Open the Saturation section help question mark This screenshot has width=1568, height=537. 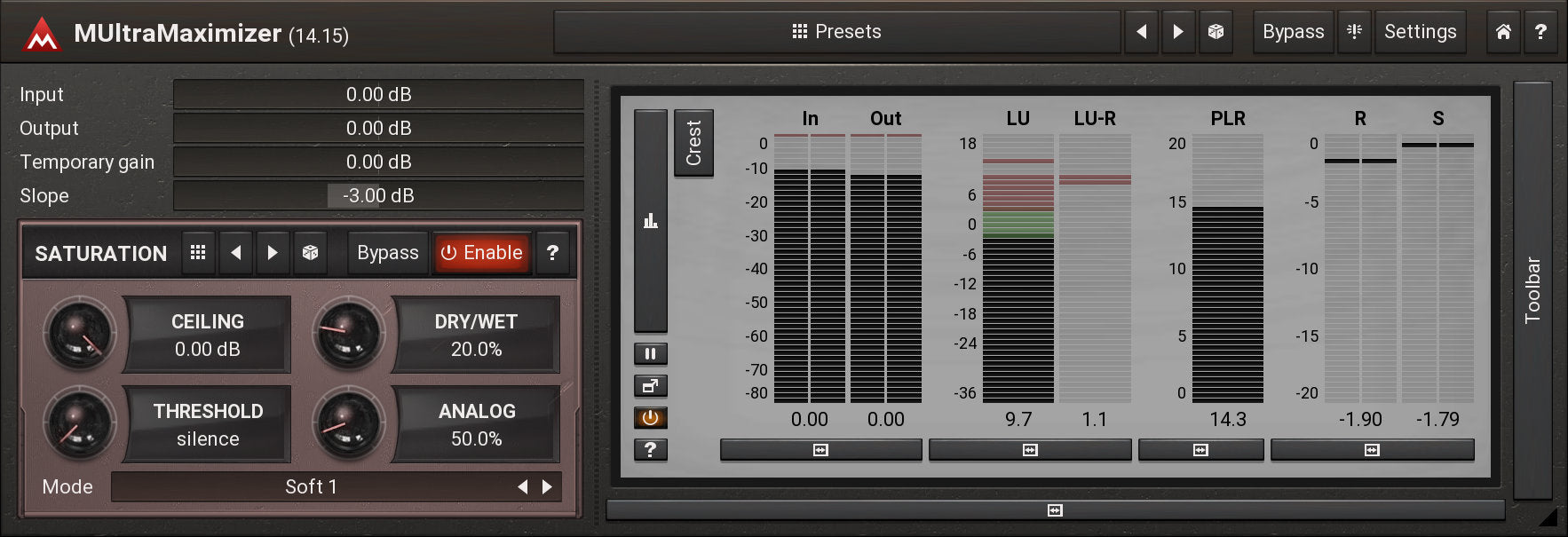click(x=552, y=253)
